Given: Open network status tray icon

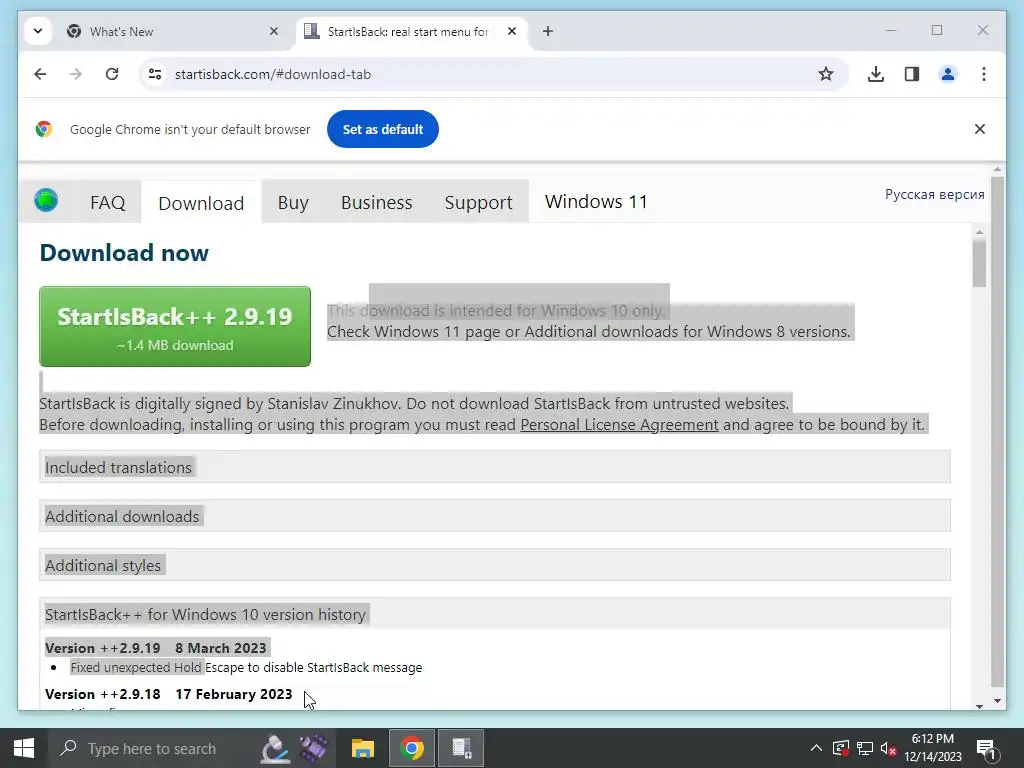Looking at the screenshot, I should tap(865, 748).
